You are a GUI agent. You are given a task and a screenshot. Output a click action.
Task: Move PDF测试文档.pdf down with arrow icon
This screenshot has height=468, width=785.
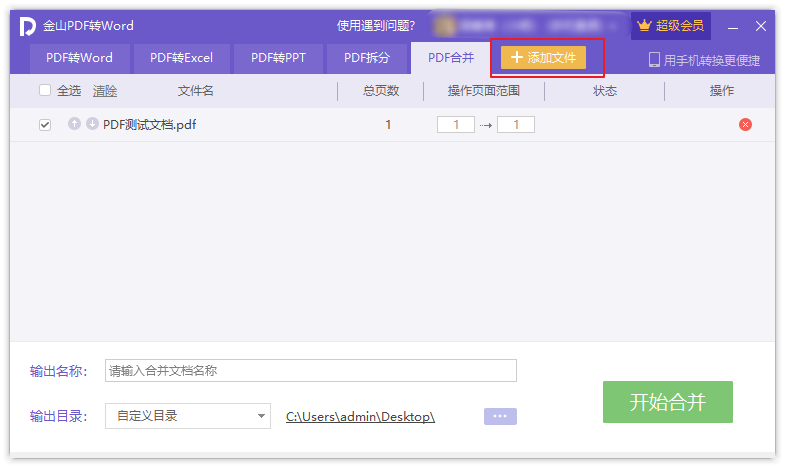coord(92,124)
